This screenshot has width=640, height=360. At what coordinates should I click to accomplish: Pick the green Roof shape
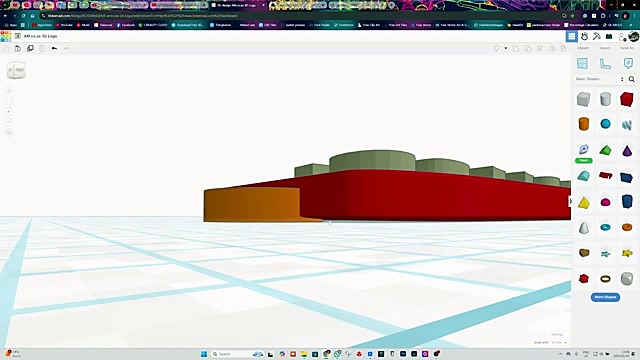(605, 150)
